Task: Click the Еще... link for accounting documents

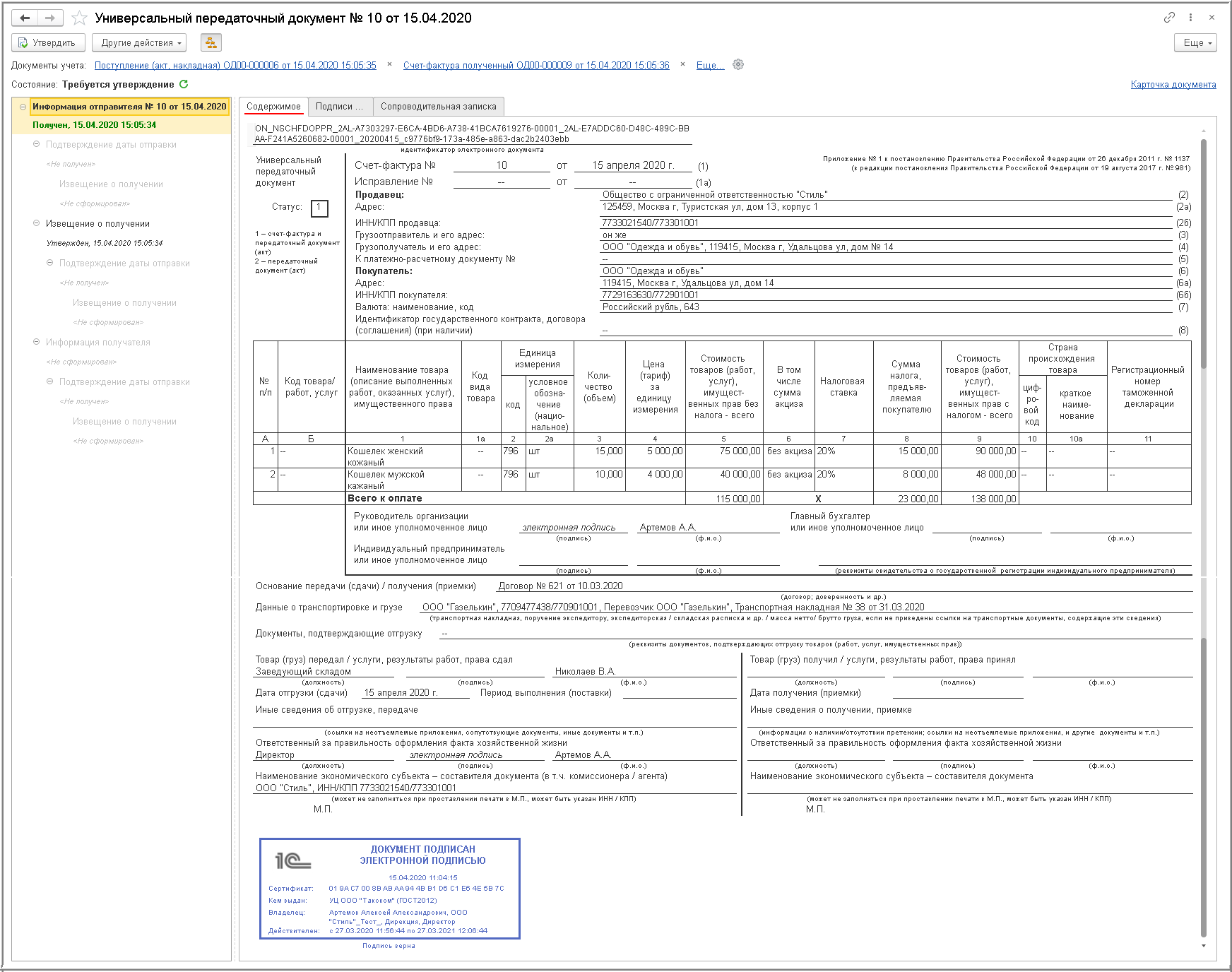Action: (710, 65)
